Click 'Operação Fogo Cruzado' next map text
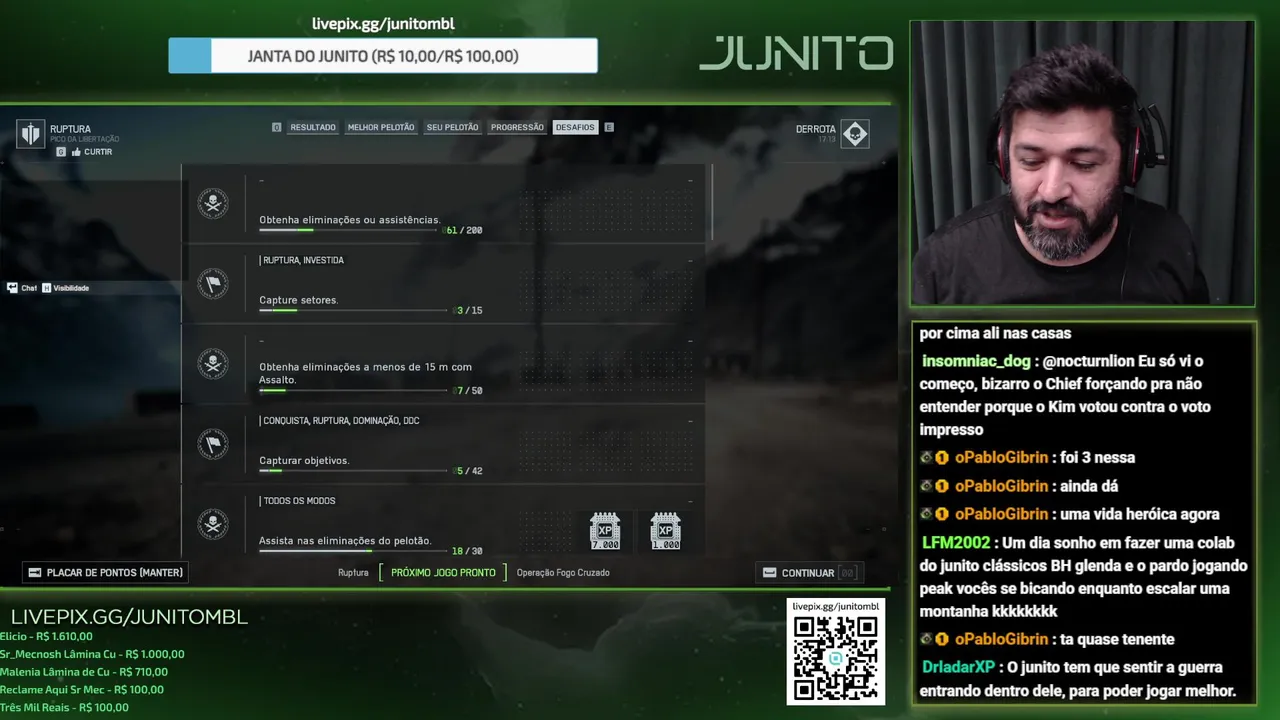Screen dimensions: 1280x720 click(563, 573)
